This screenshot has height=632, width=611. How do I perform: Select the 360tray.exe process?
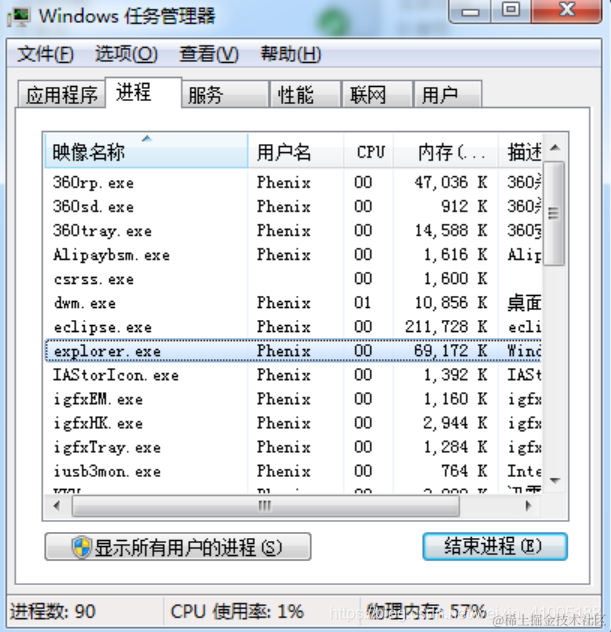[293, 231]
